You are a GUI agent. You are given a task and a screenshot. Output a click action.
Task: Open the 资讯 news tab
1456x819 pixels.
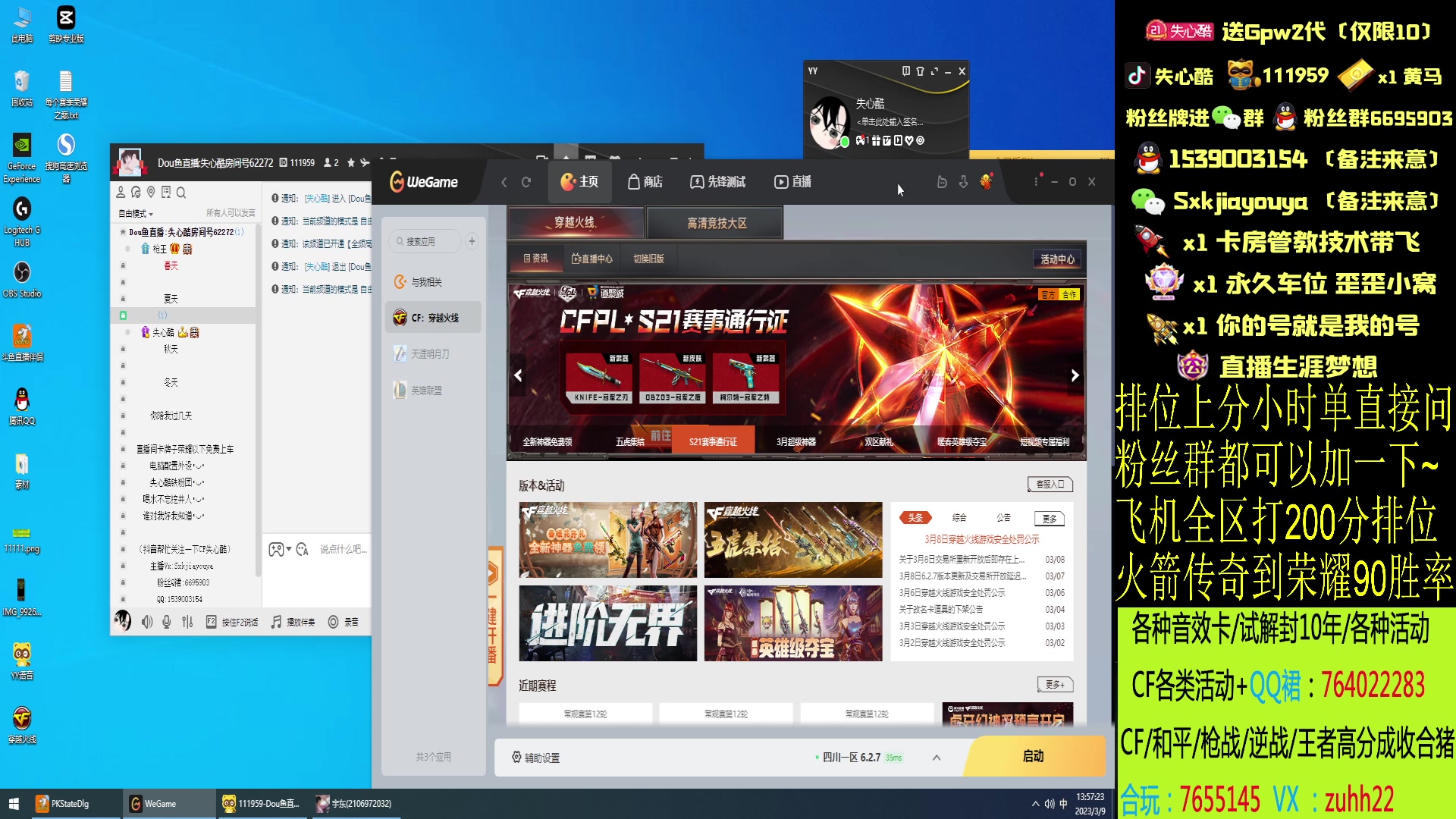535,259
